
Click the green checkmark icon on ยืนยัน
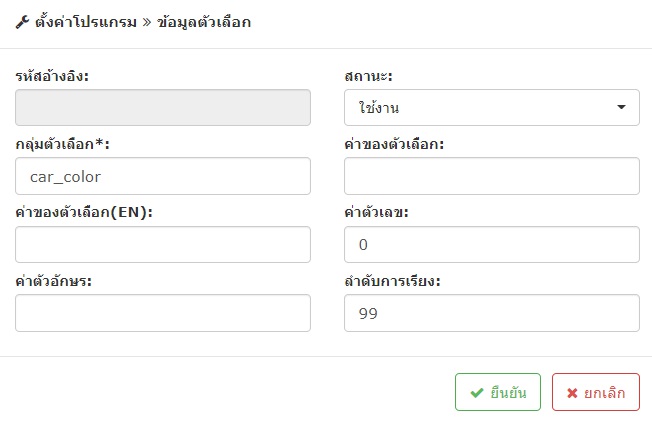(x=477, y=393)
